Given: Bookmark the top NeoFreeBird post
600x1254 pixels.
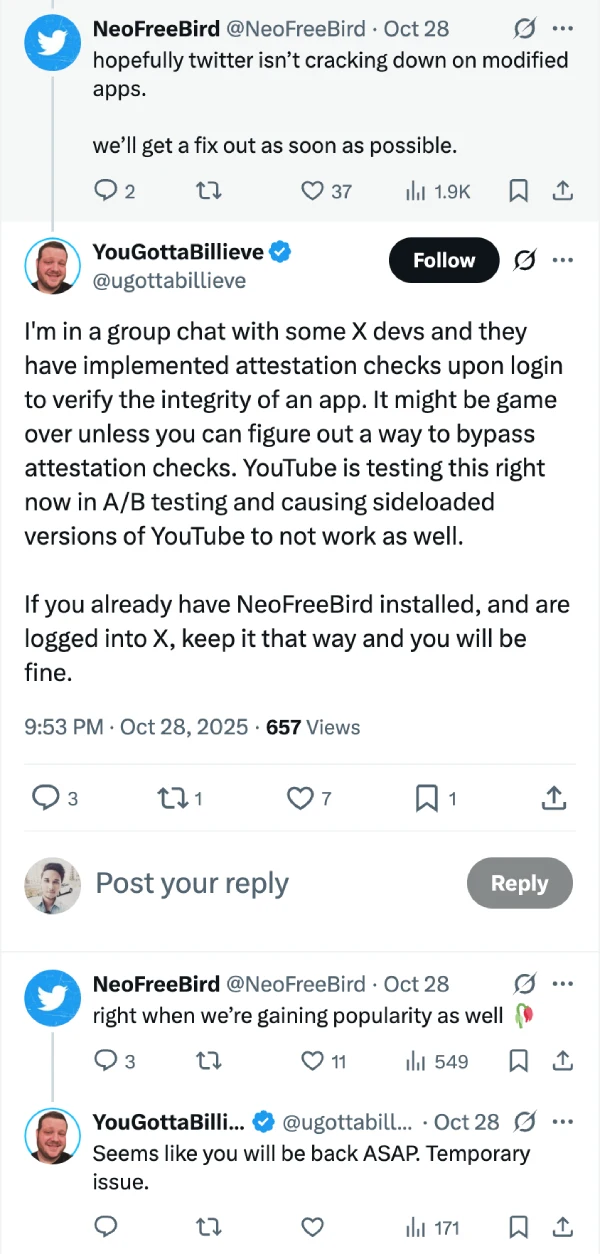Looking at the screenshot, I should (518, 190).
